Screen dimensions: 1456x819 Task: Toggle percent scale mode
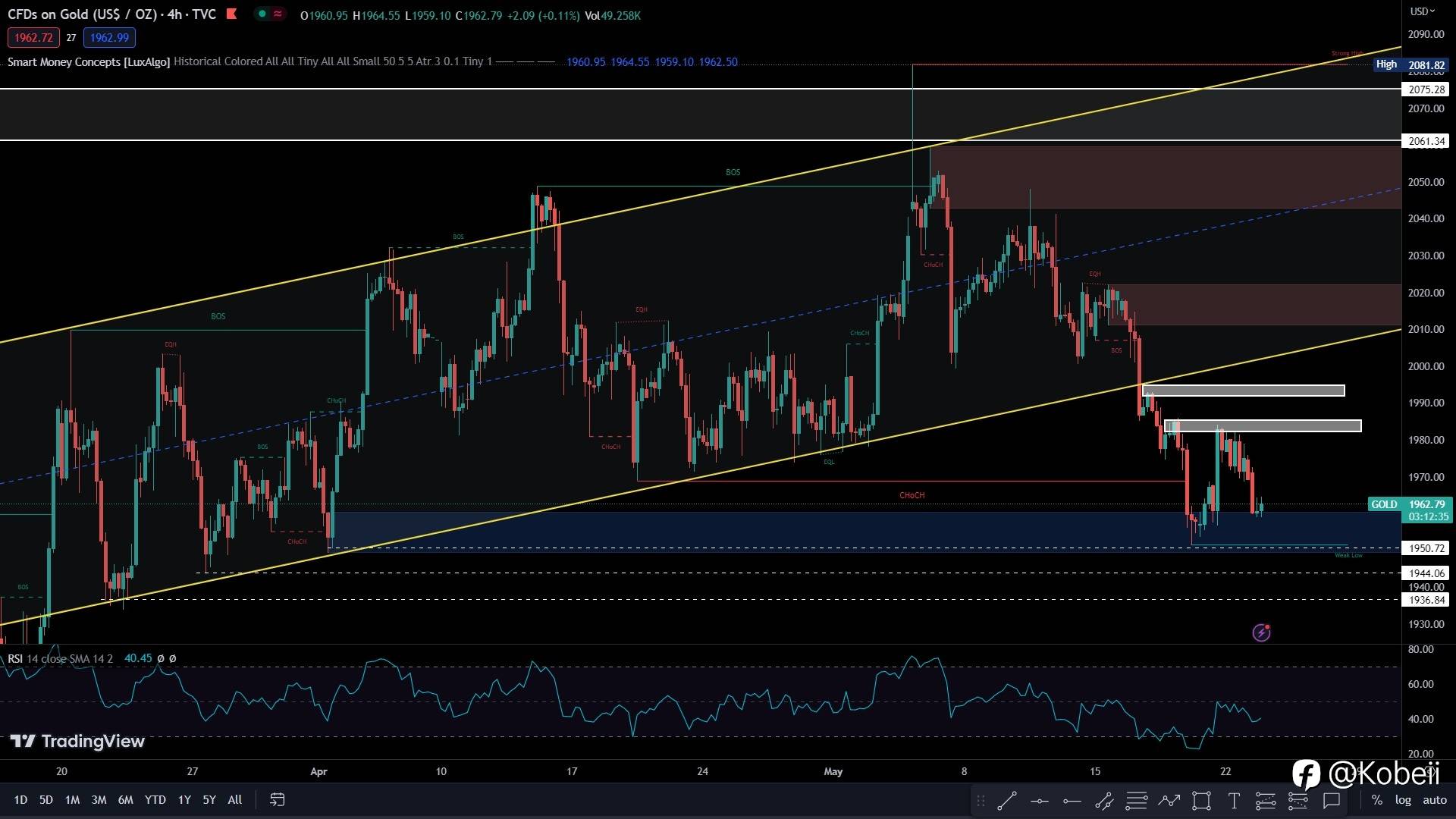1376,800
